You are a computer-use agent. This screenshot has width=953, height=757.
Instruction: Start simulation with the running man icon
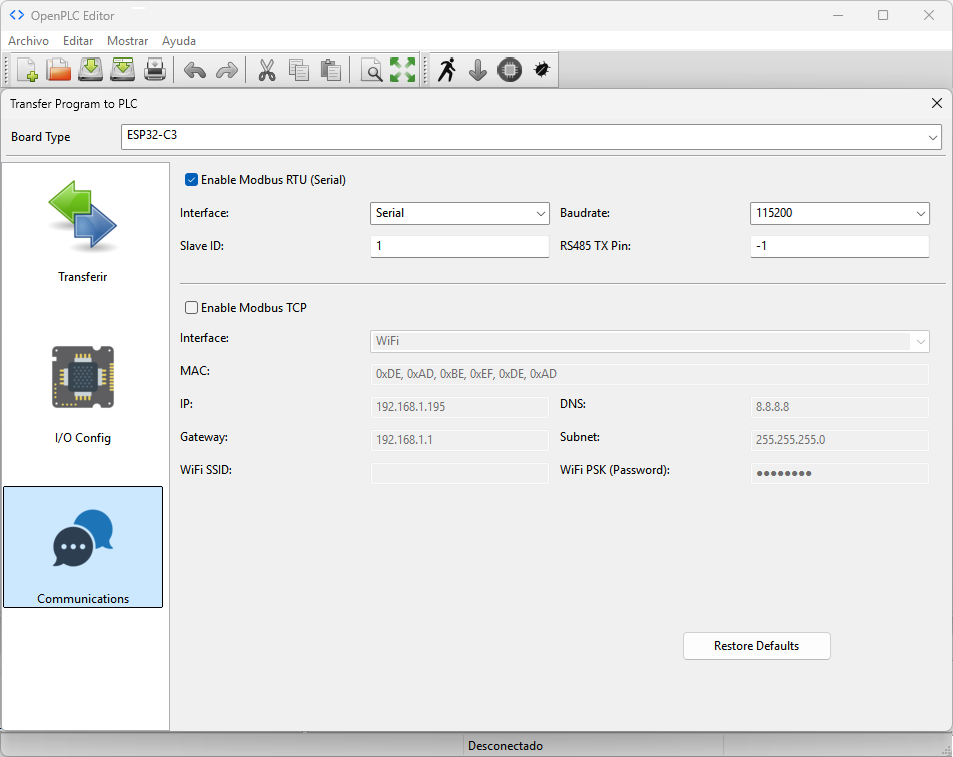[x=447, y=70]
